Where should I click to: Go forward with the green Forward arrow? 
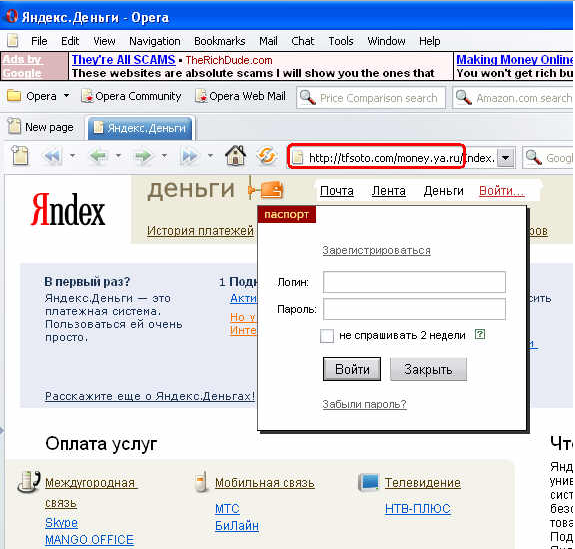click(x=144, y=156)
